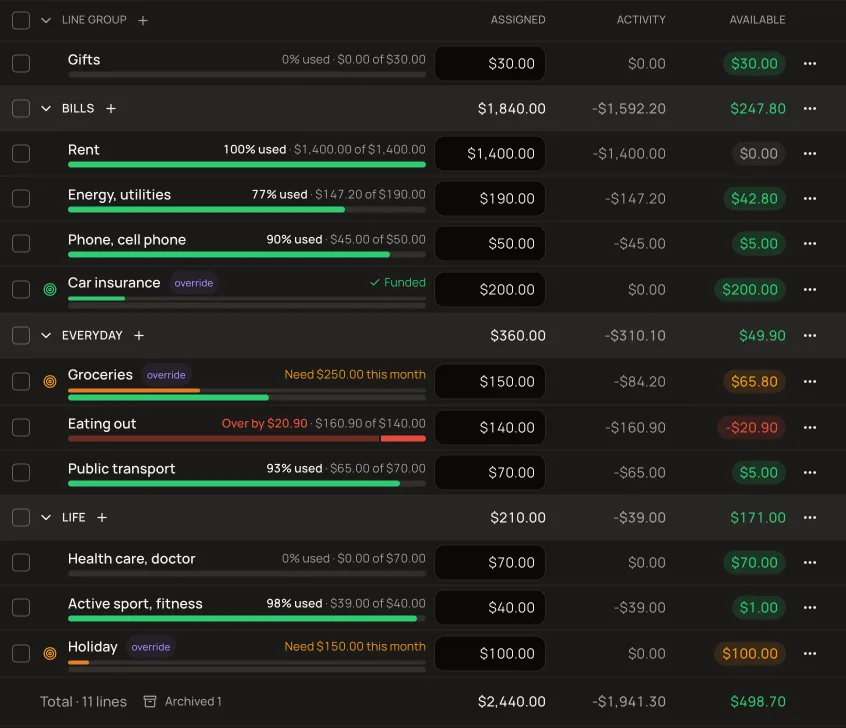Add a new line to the LIFE group
This screenshot has width=846, height=728.
102,518
